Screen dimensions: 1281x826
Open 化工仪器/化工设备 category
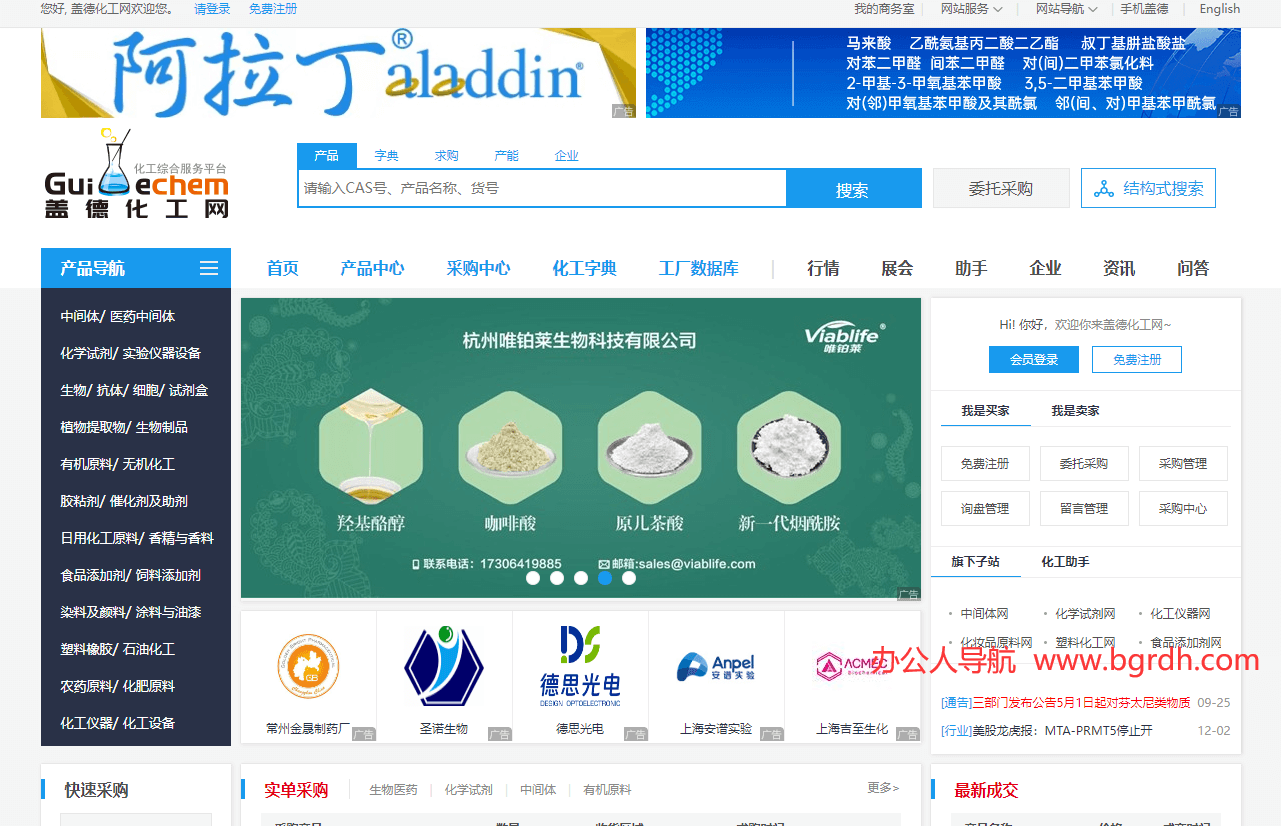click(118, 723)
